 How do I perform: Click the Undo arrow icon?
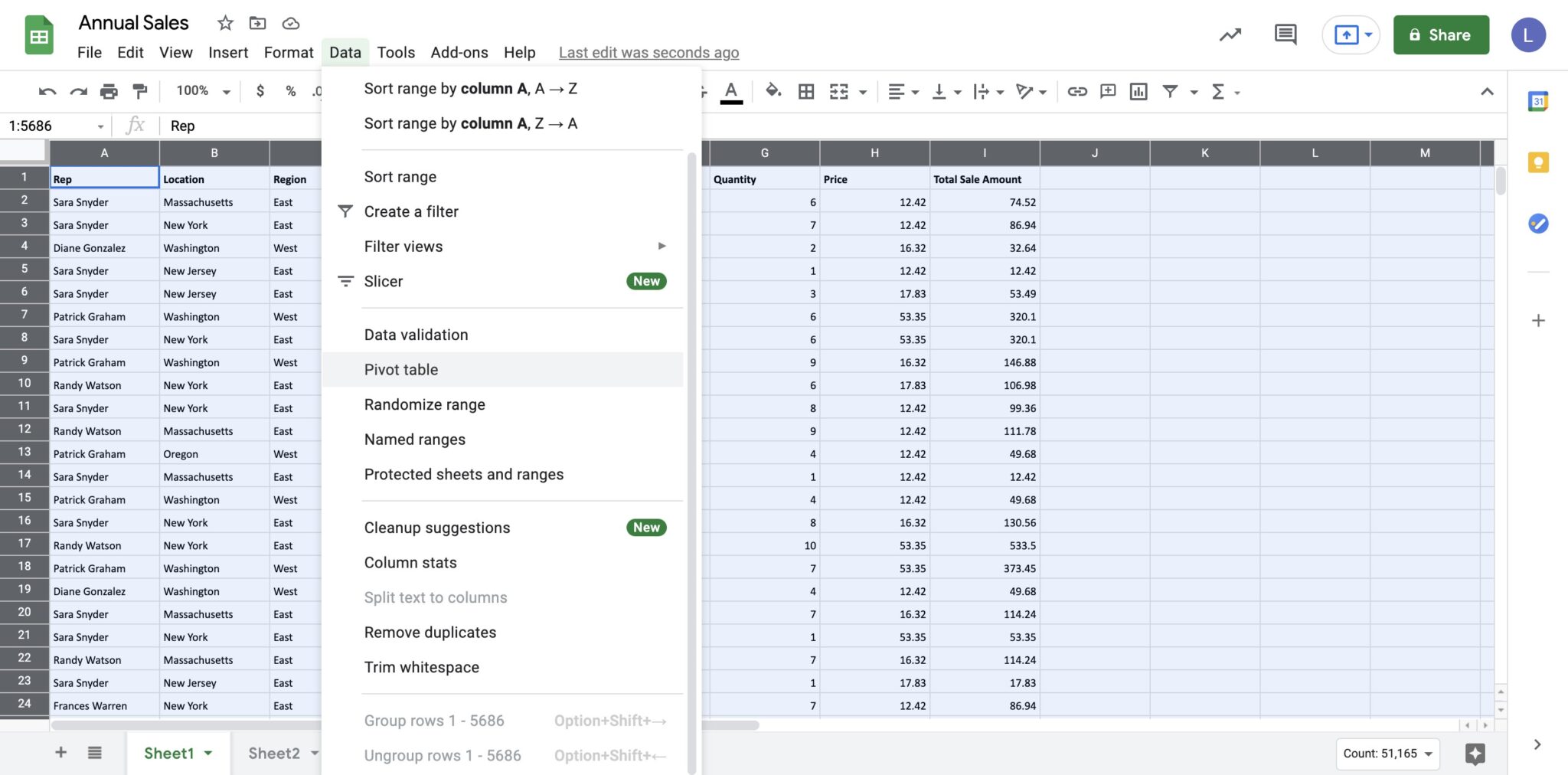tap(47, 92)
